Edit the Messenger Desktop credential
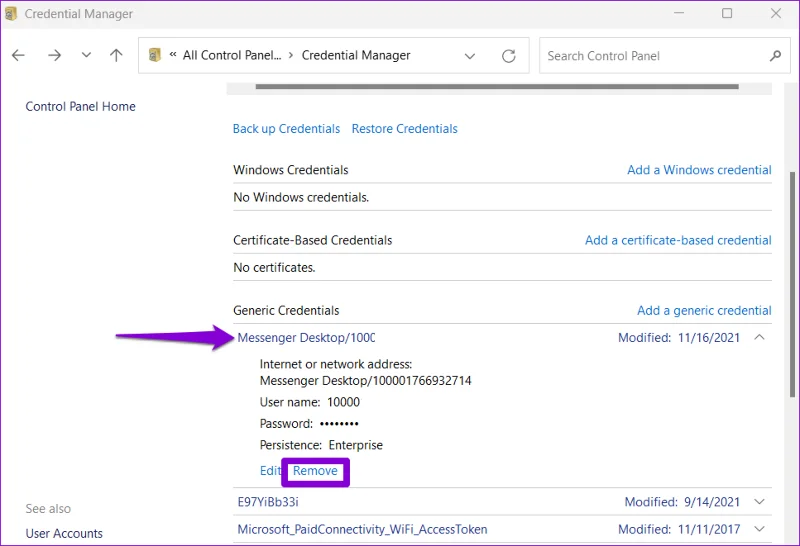Screen dimensions: 800x546 269,470
